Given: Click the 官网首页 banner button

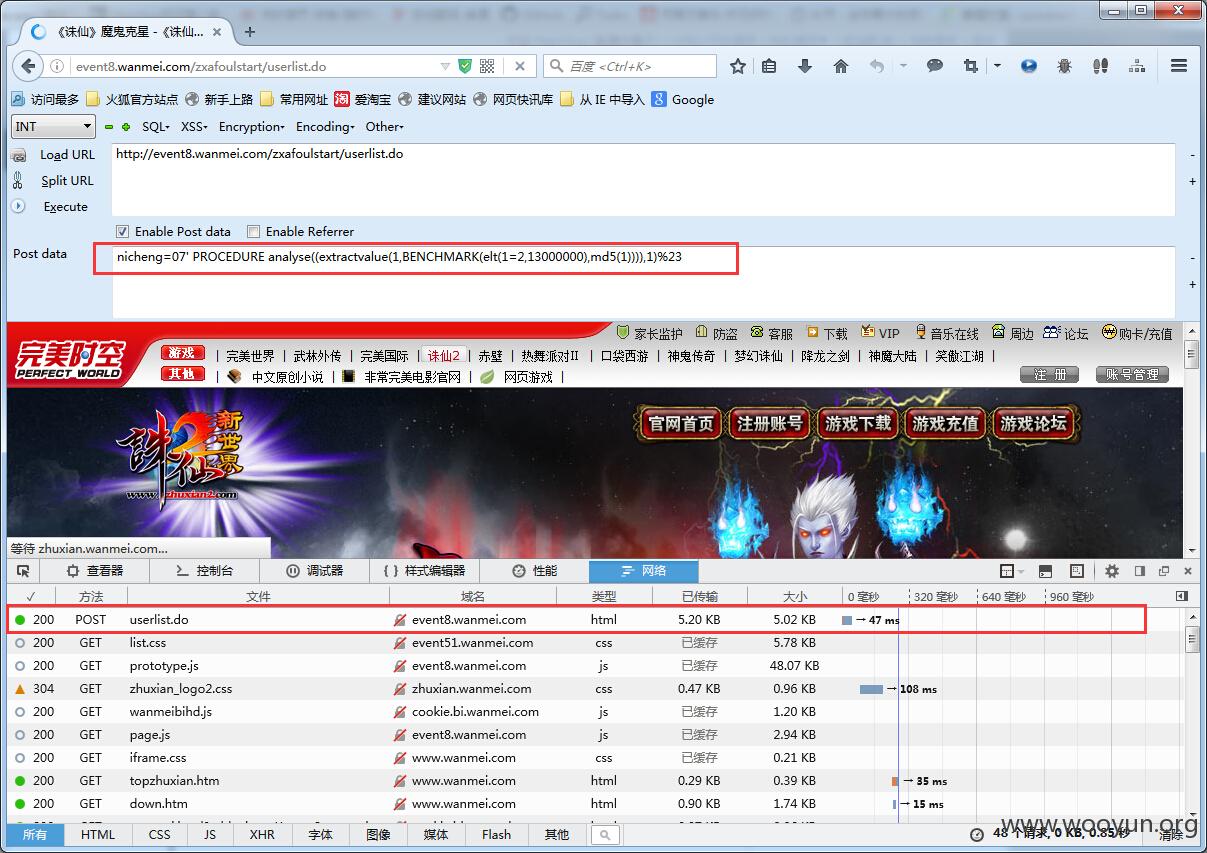Looking at the screenshot, I should pos(681,423).
